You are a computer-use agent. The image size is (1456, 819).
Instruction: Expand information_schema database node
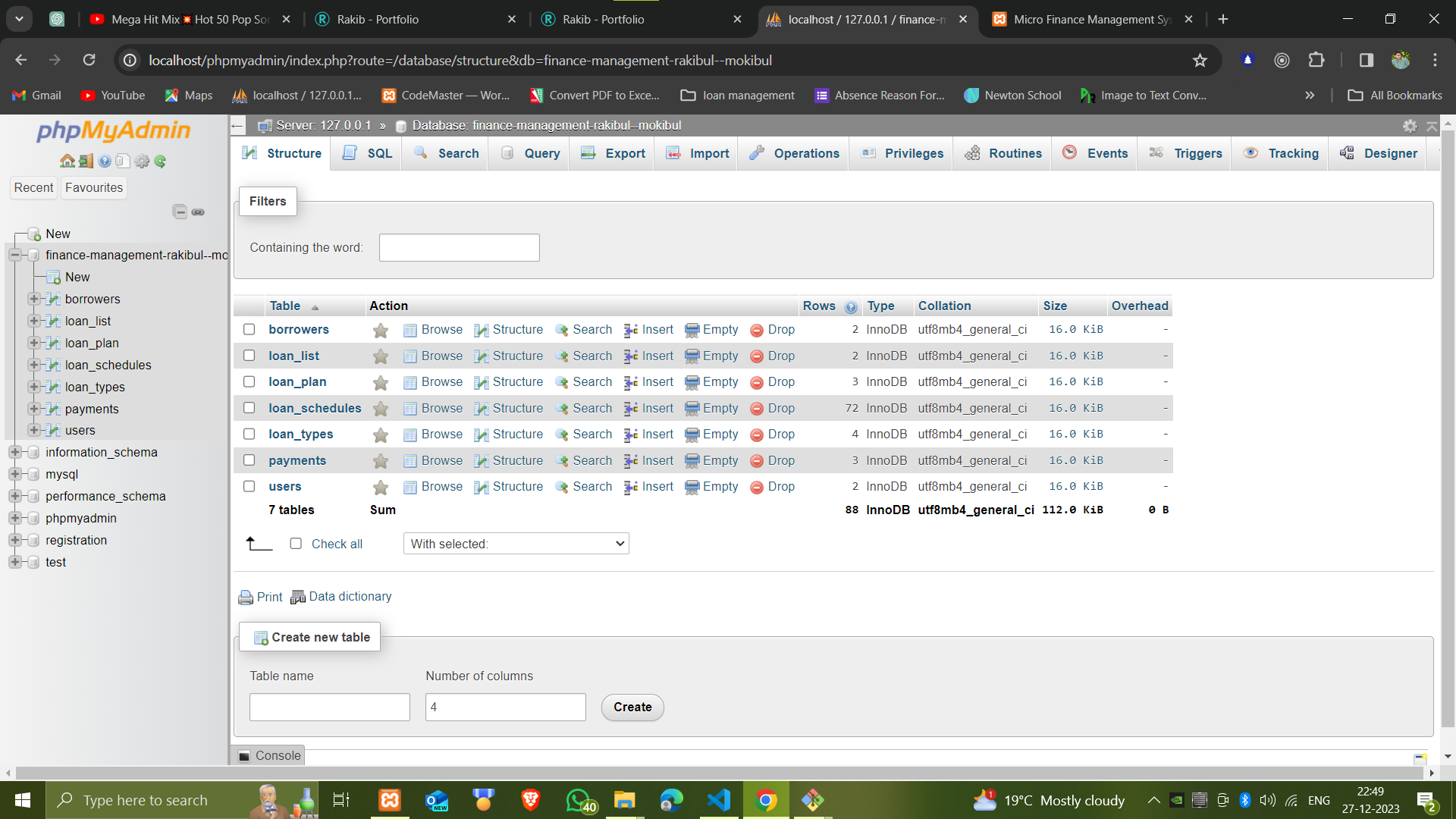click(x=14, y=452)
